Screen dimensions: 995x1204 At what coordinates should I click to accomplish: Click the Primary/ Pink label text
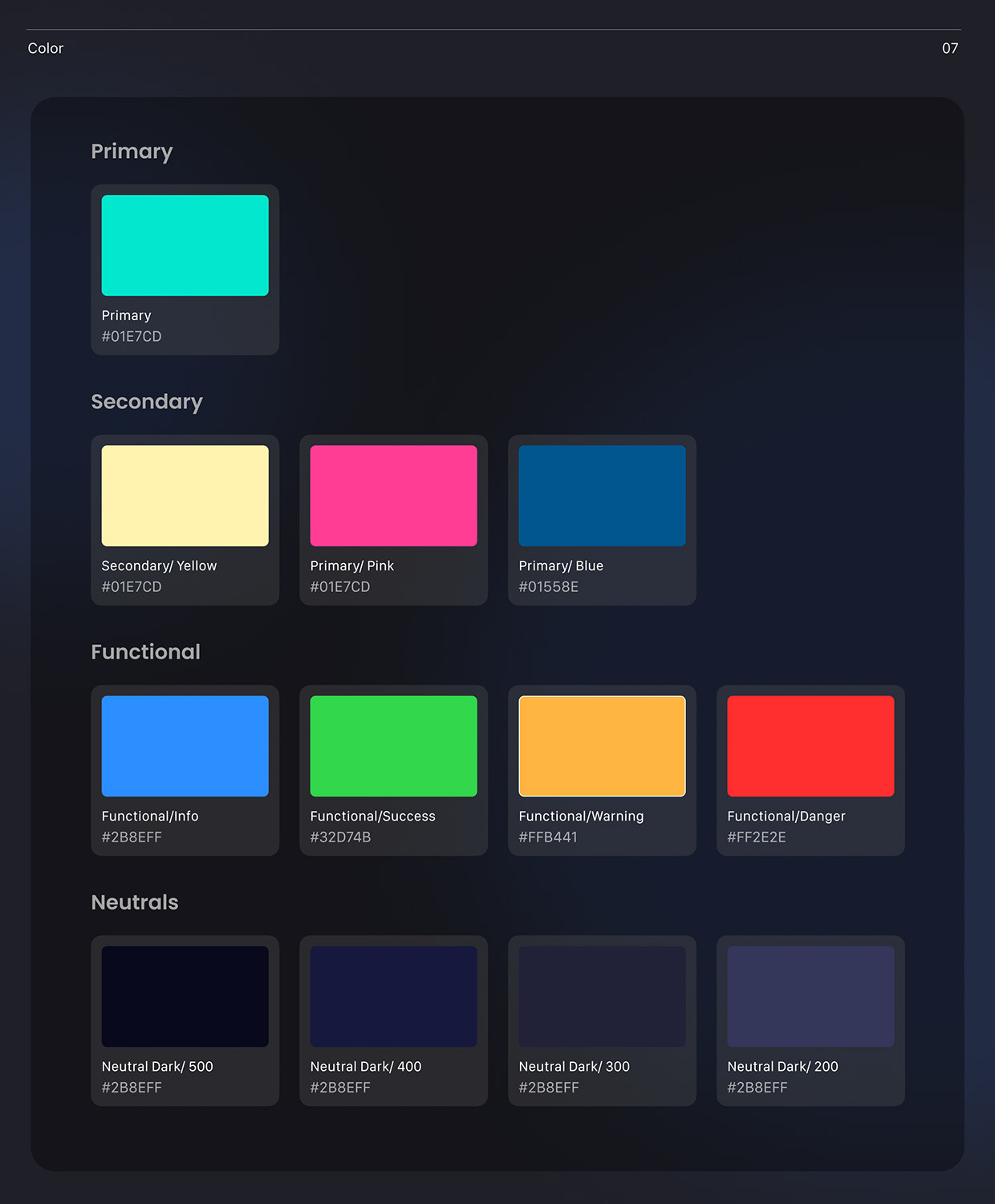(x=352, y=566)
